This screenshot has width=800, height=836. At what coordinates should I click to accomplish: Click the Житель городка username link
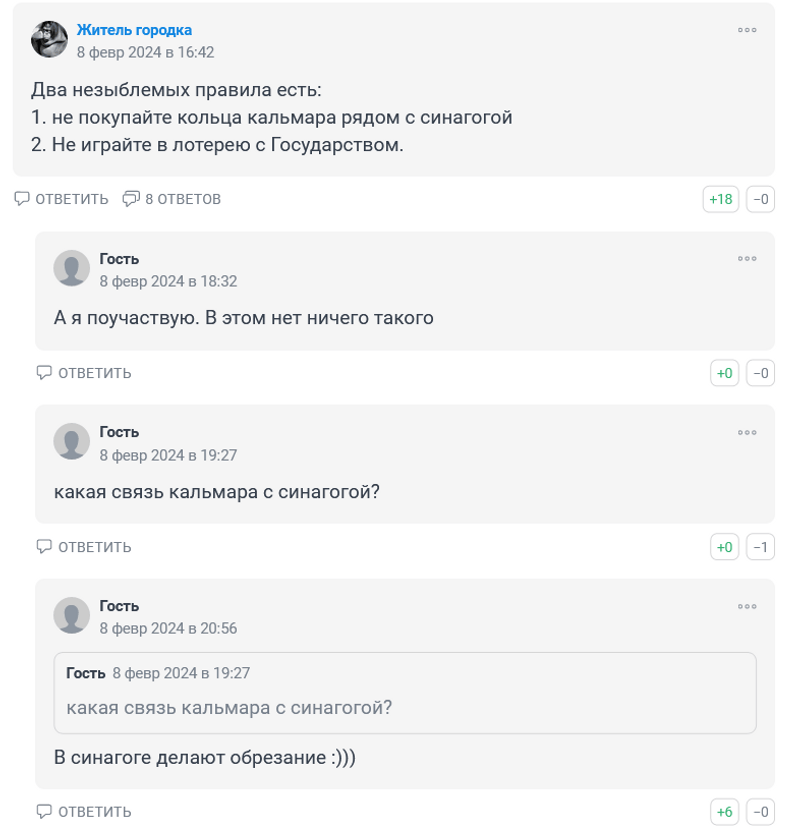click(134, 30)
